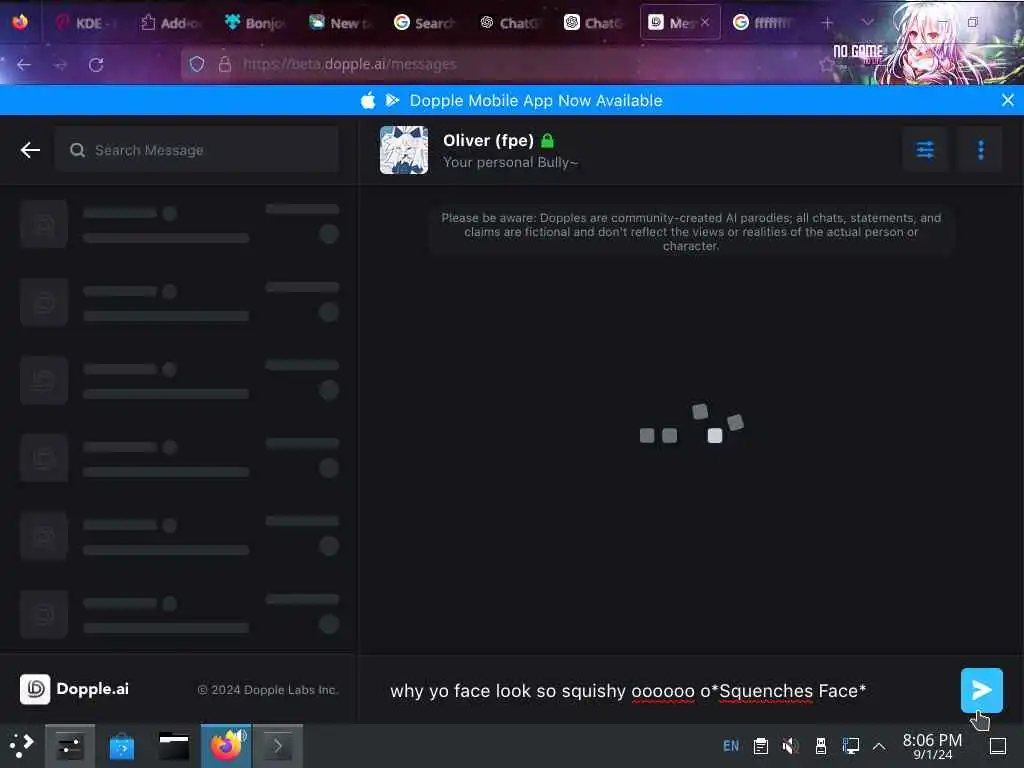Click the 8:06 PM clock
This screenshot has height=768, width=1024.
(x=932, y=746)
